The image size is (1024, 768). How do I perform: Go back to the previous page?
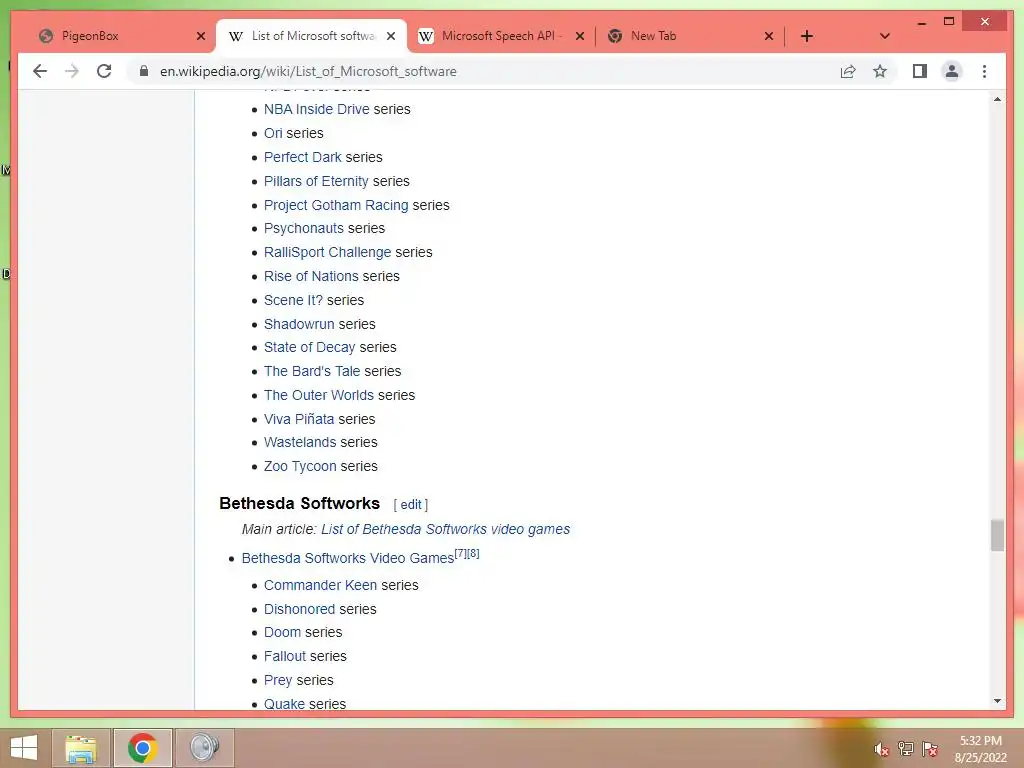40,71
